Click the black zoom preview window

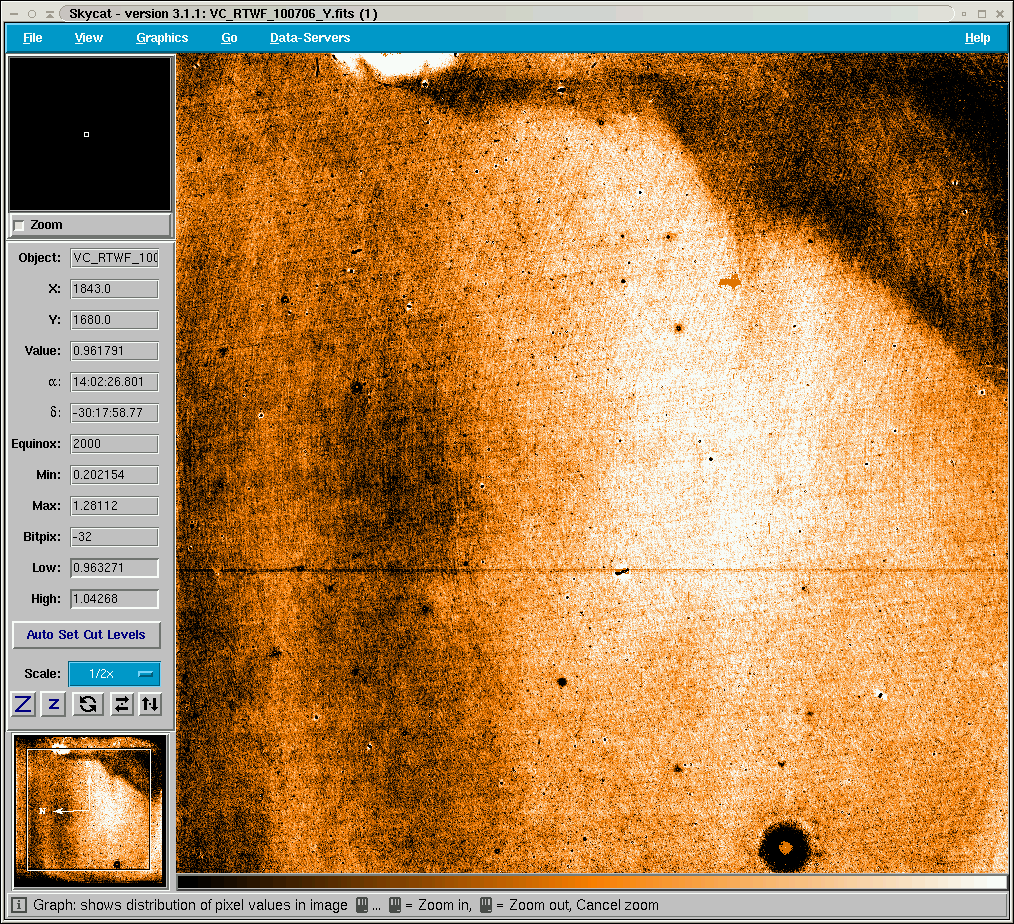[90, 134]
